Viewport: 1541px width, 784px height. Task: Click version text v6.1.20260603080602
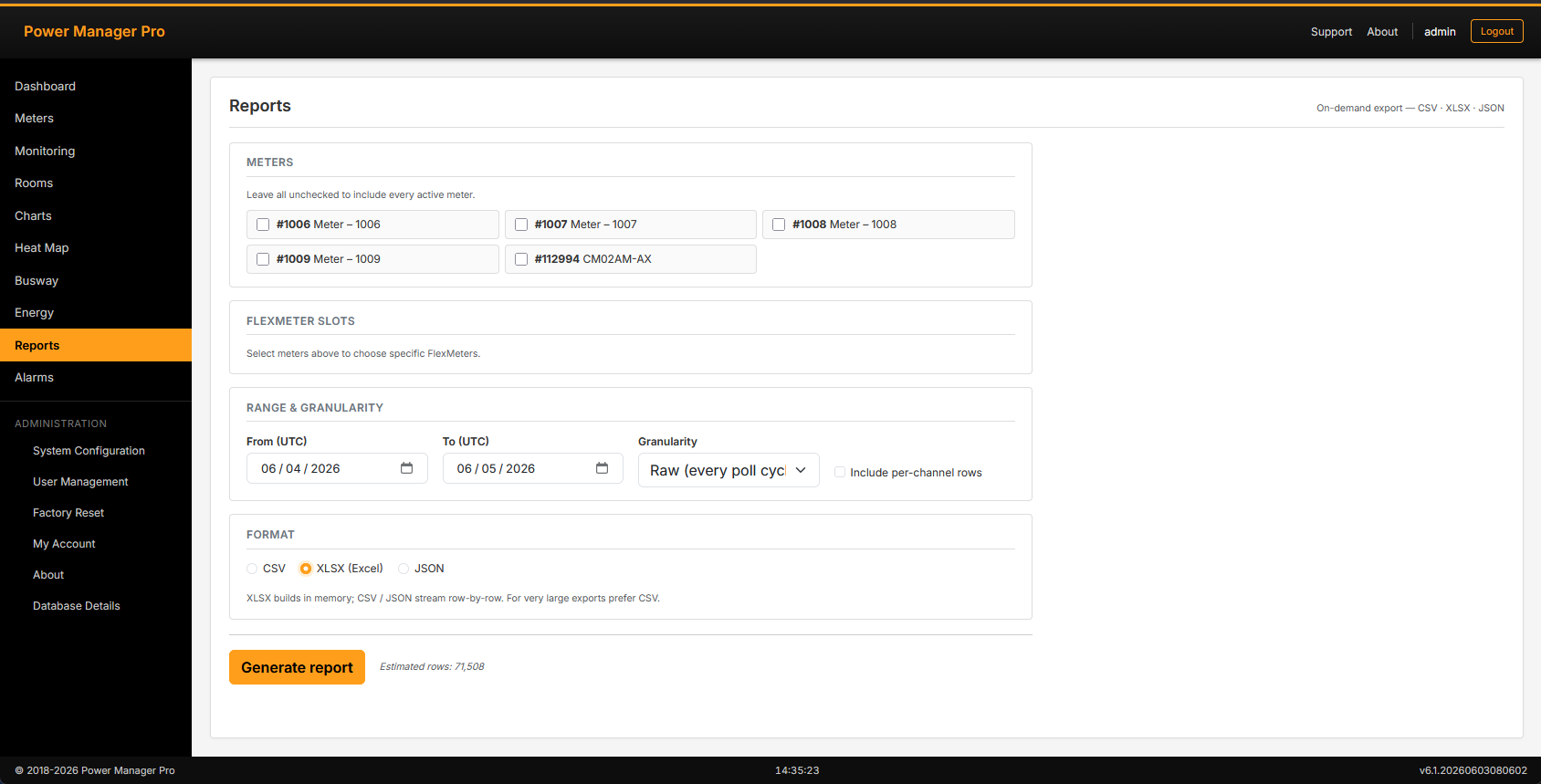(1473, 770)
